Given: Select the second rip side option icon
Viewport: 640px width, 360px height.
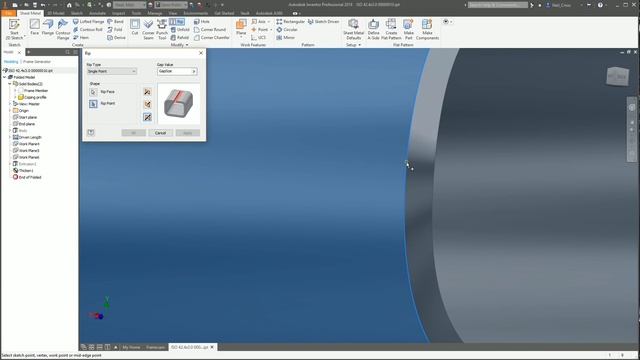Looking at the screenshot, I should coord(147,104).
